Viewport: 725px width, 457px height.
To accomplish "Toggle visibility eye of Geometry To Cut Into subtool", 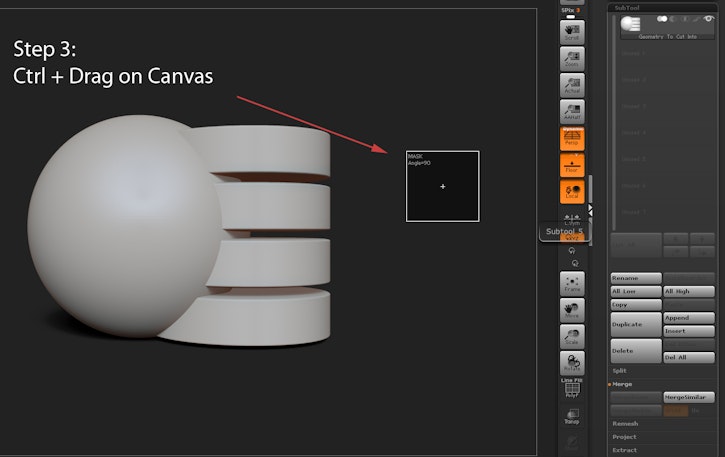I will pos(708,19).
